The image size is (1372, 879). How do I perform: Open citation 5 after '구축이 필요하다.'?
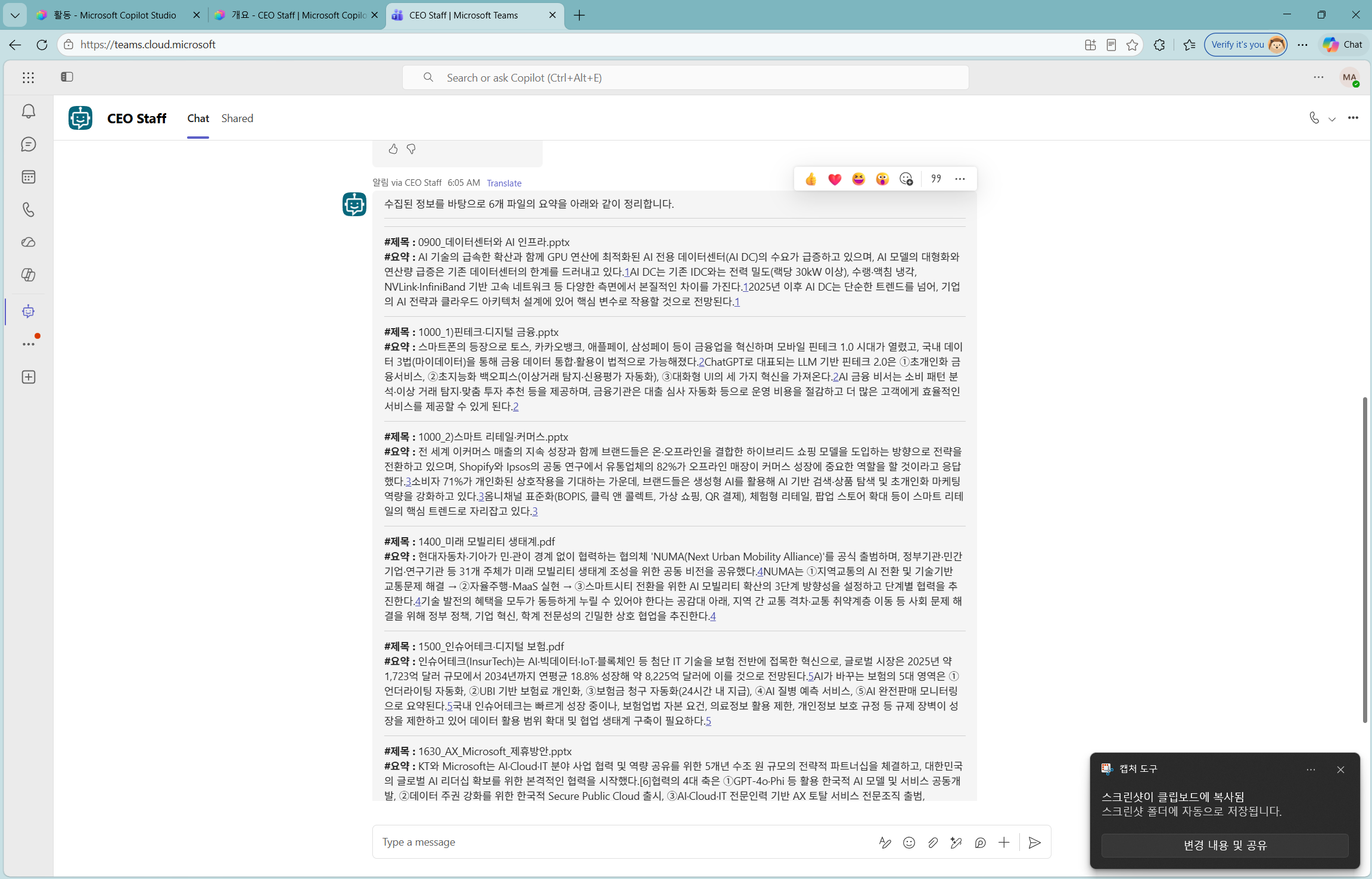[x=708, y=721]
